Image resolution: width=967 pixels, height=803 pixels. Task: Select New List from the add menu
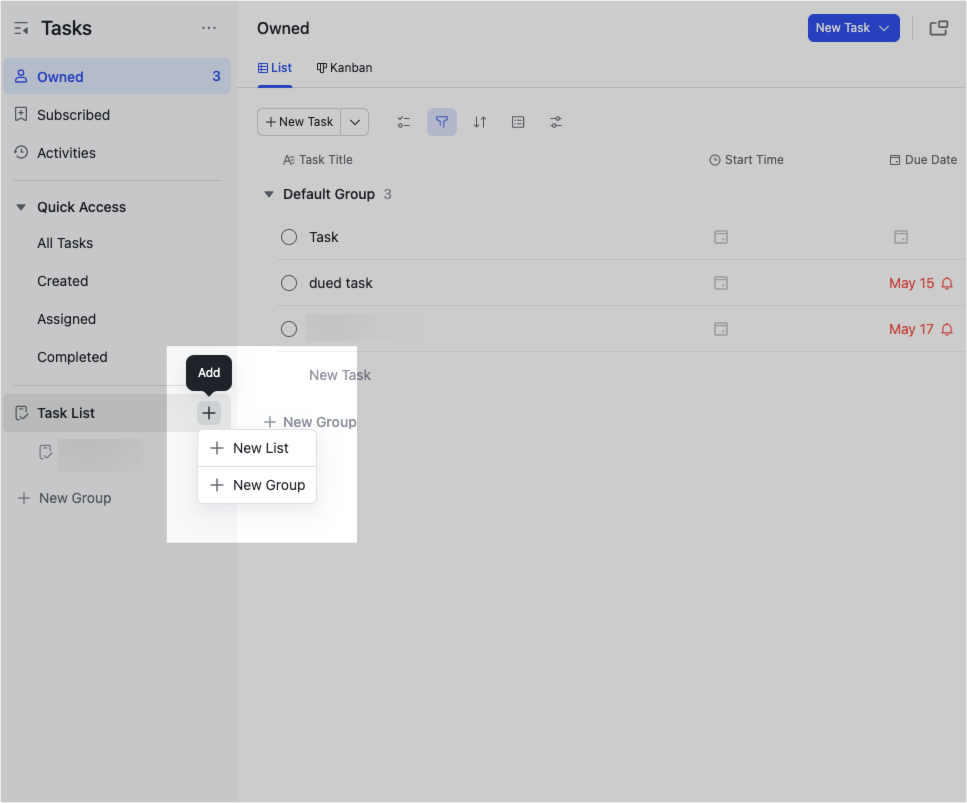(257, 448)
